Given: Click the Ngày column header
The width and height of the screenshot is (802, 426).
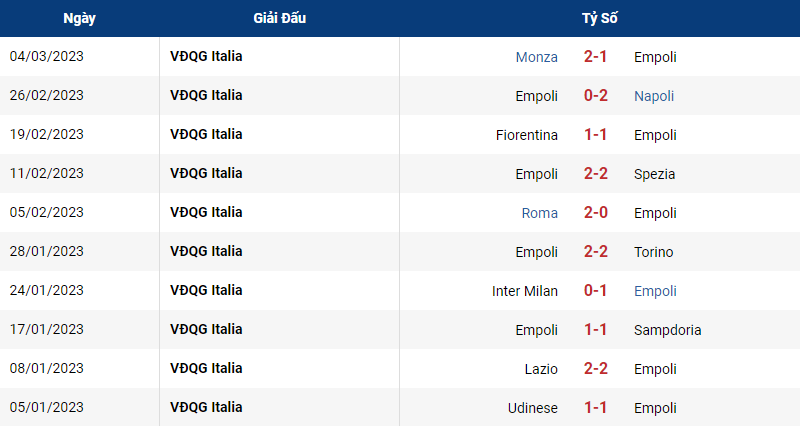Looking at the screenshot, I should (x=79, y=18).
